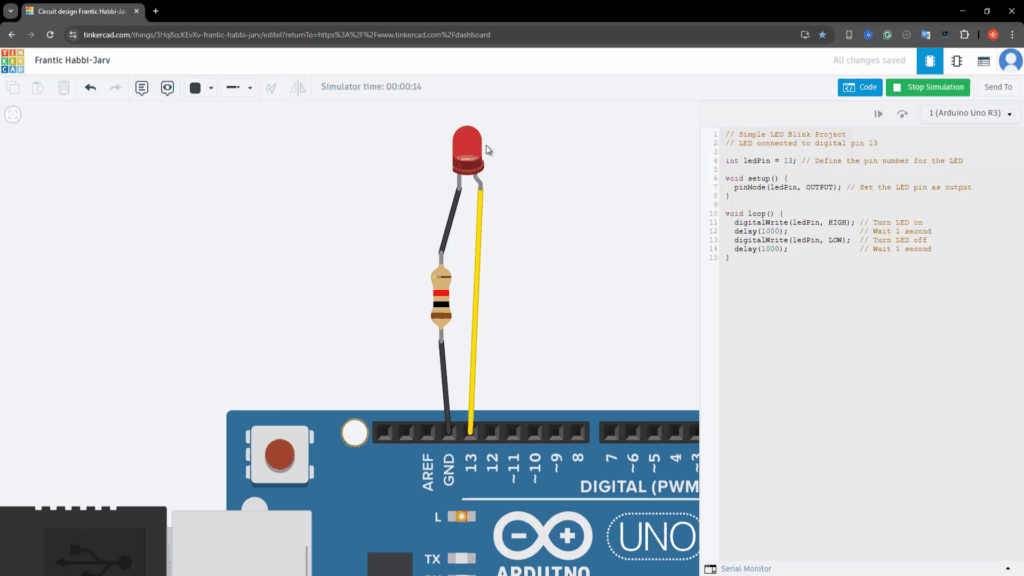Click the Redo arrow
This screenshot has height=576, width=1024.
(x=115, y=87)
